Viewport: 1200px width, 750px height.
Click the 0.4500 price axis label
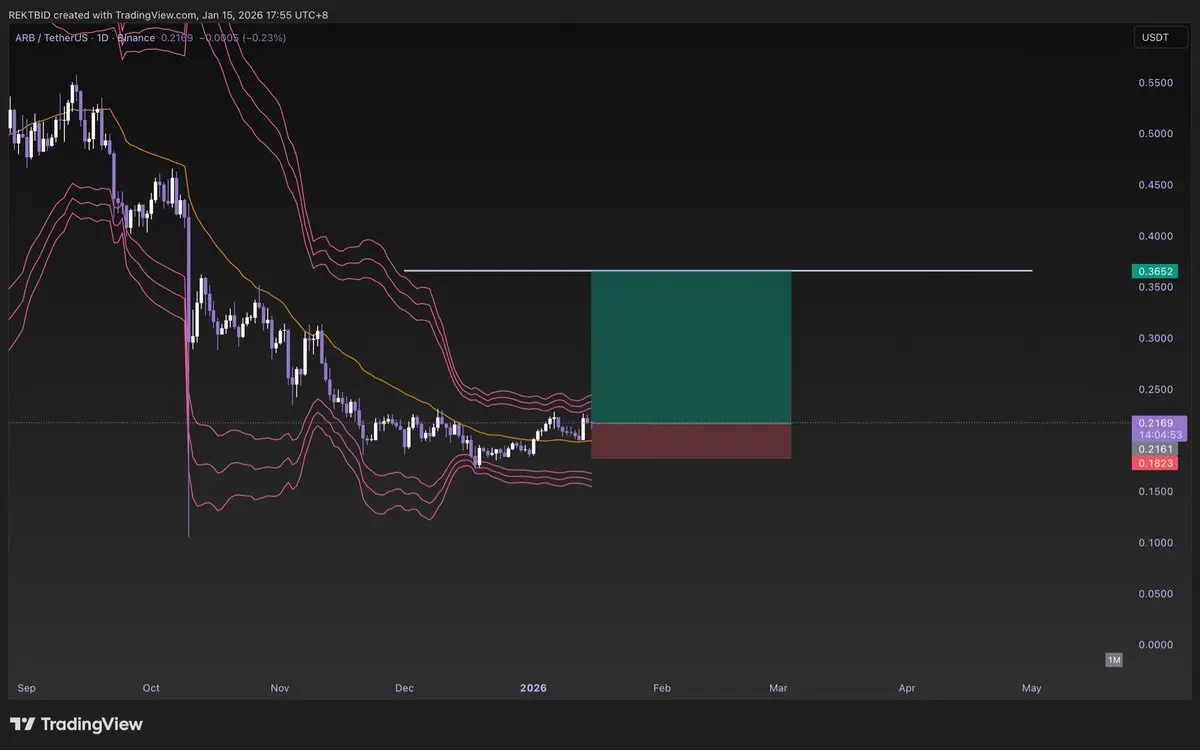tap(1154, 185)
